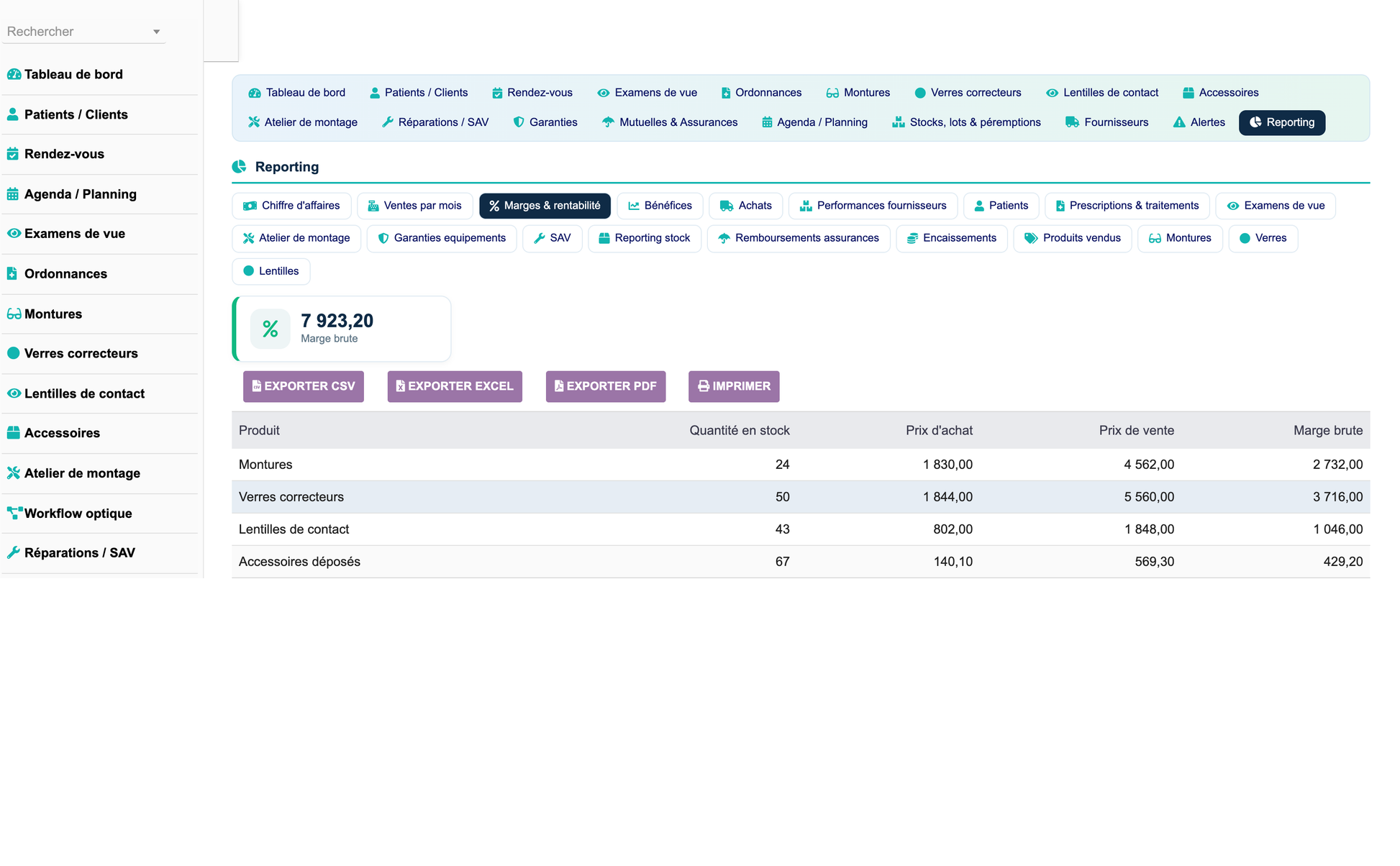This screenshot has width=1400, height=866.
Task: Open the Verres report tab
Action: click(1263, 238)
